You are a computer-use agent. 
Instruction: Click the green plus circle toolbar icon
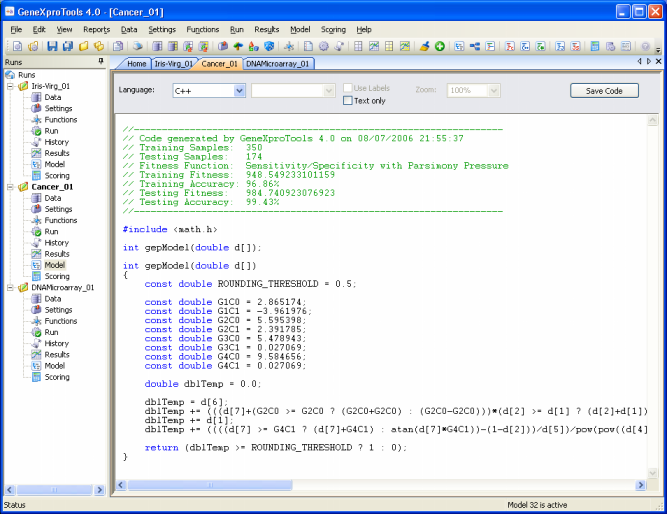(x=440, y=46)
